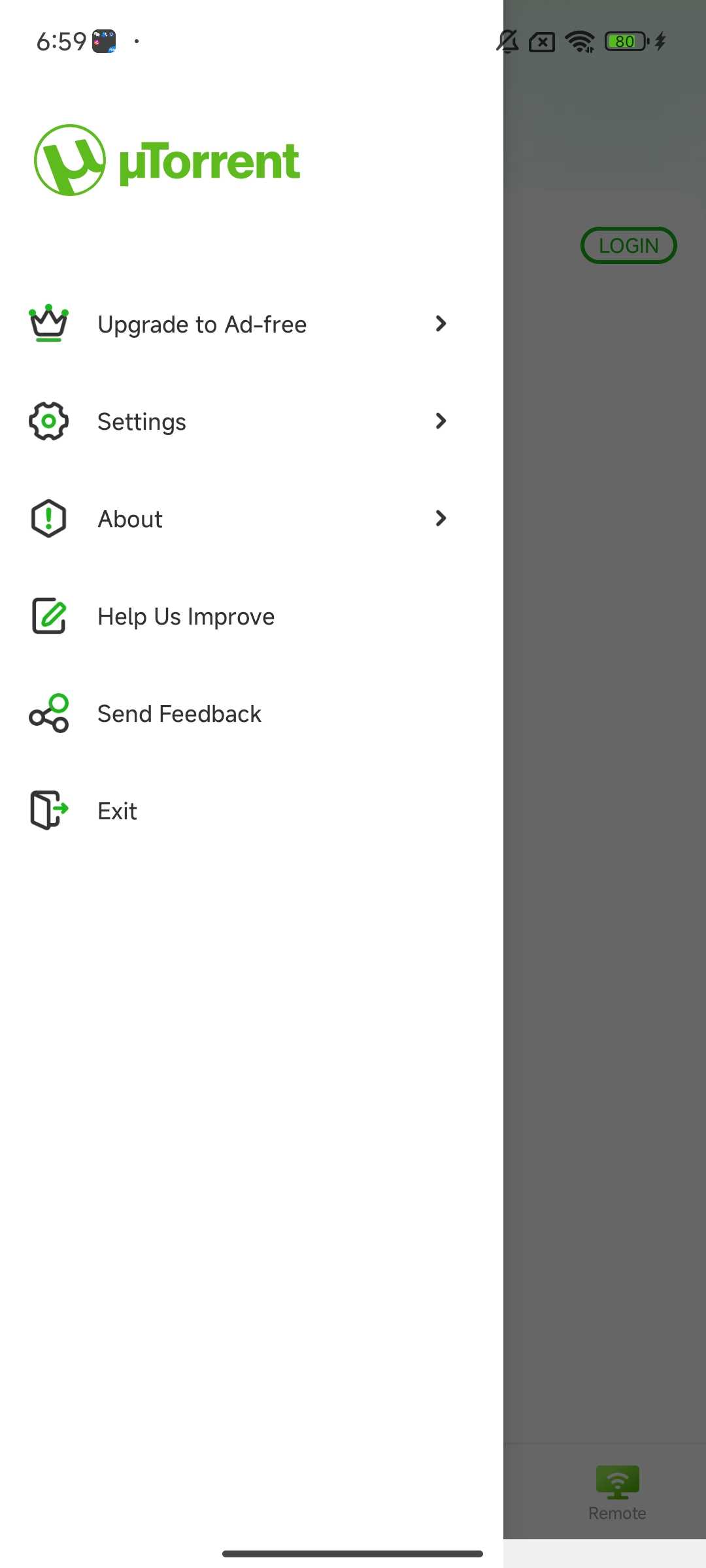
Task: Click the Send Feedback share icon
Action: tap(48, 713)
